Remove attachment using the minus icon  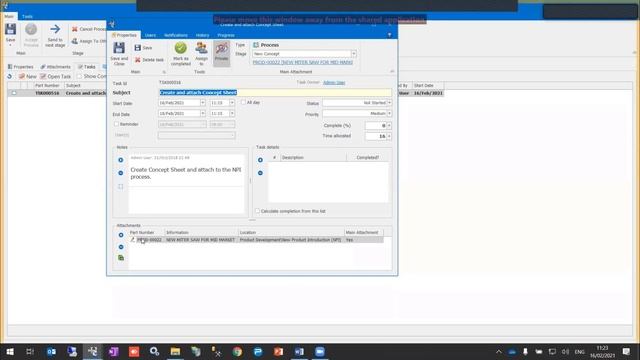click(x=121, y=247)
